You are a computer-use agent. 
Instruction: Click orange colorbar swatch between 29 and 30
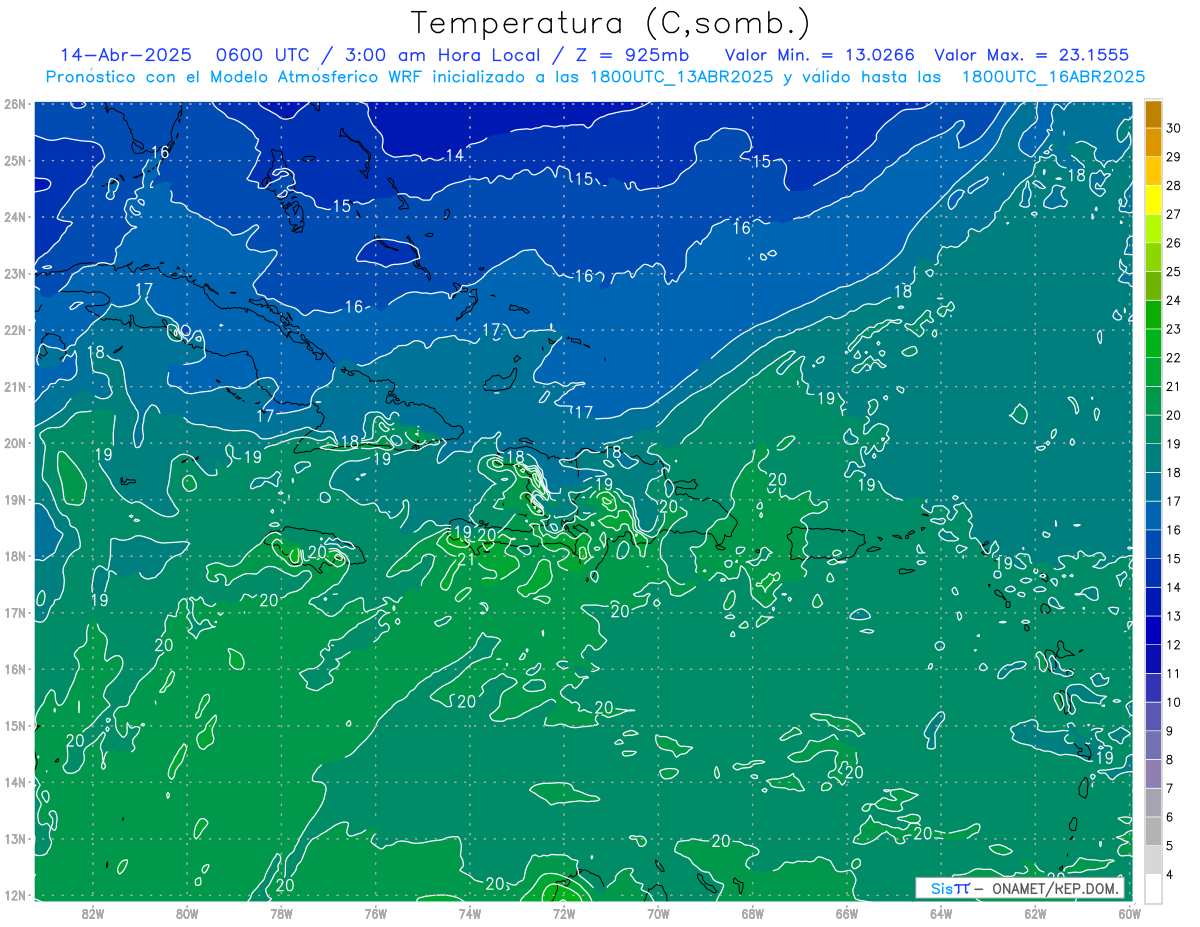1154,142
